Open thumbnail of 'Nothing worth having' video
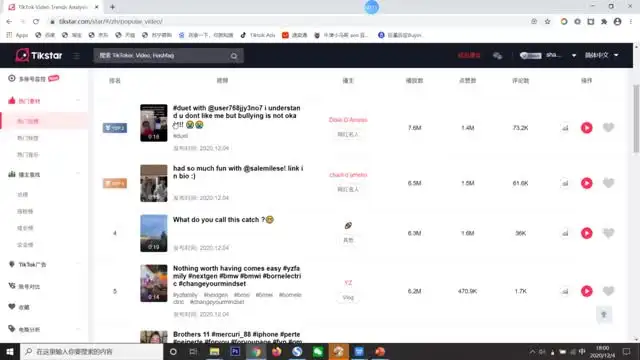Image resolution: width=640 pixels, height=360 pixels. (x=154, y=283)
